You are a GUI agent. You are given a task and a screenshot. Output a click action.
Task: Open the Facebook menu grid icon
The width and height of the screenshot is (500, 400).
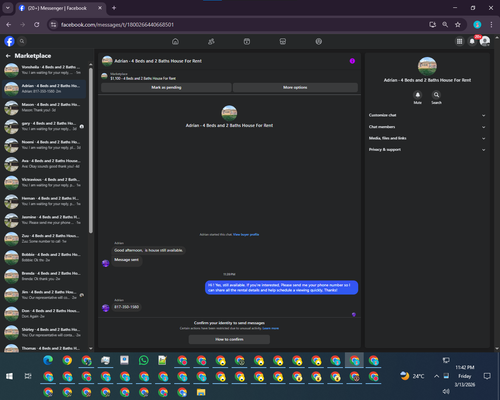pos(459,41)
